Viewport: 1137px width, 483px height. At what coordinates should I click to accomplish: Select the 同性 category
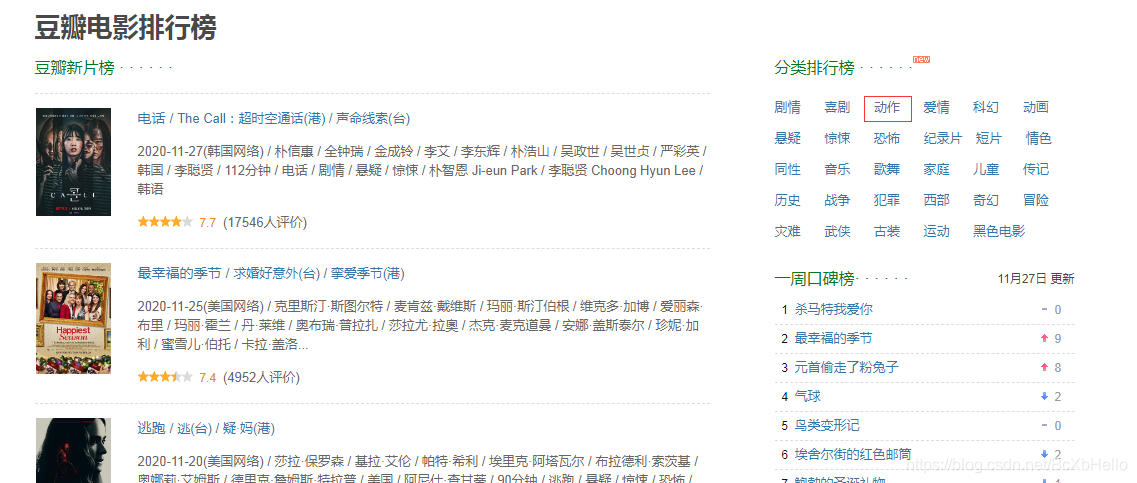tap(787, 169)
